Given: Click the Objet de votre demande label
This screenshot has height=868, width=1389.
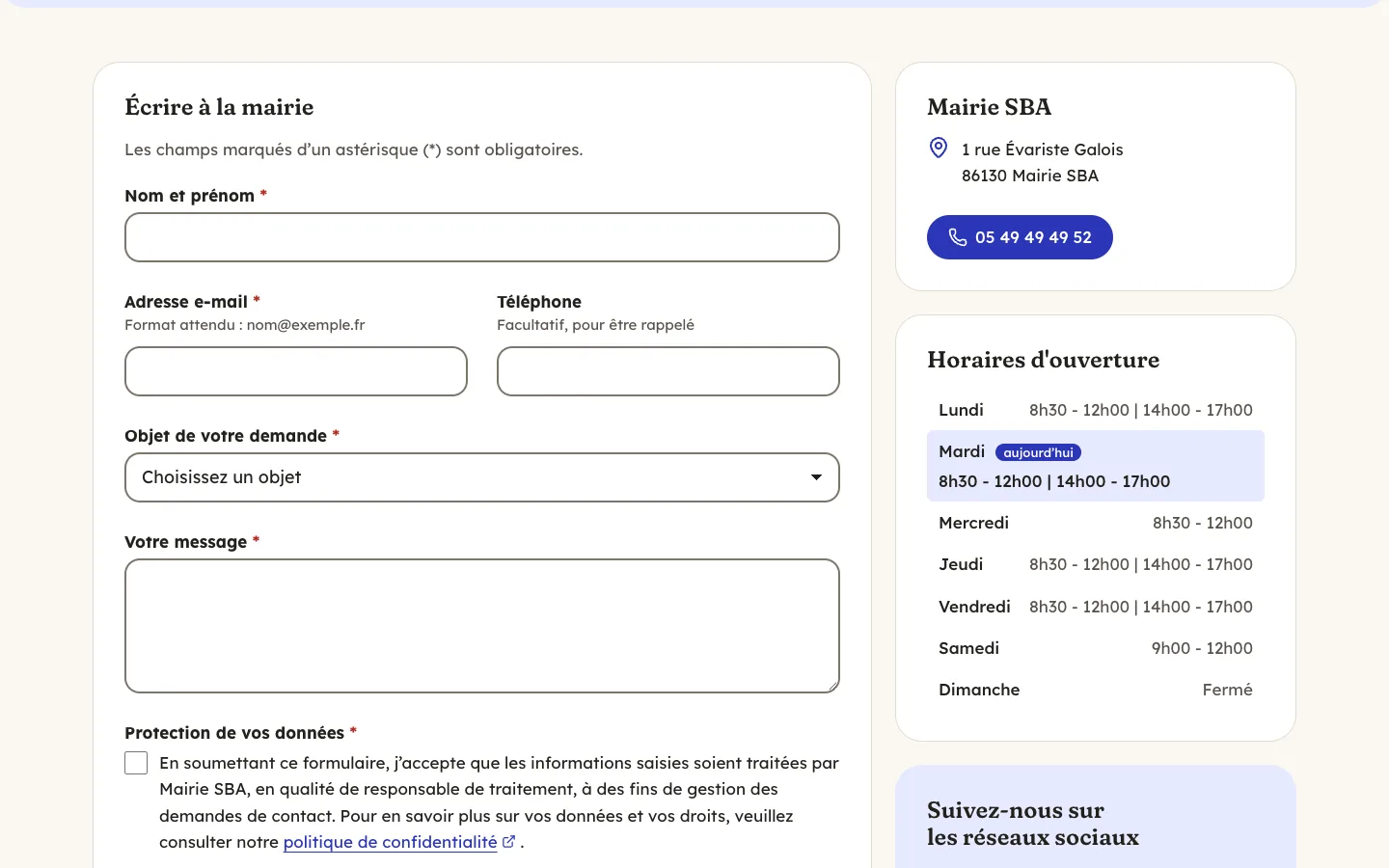Looking at the screenshot, I should pos(231,436).
